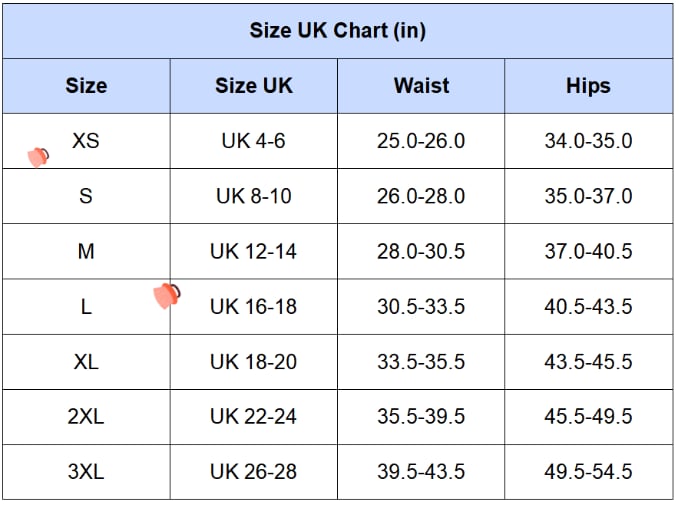
Task: Select hips value 40.5-43.5
Action: coord(588,307)
